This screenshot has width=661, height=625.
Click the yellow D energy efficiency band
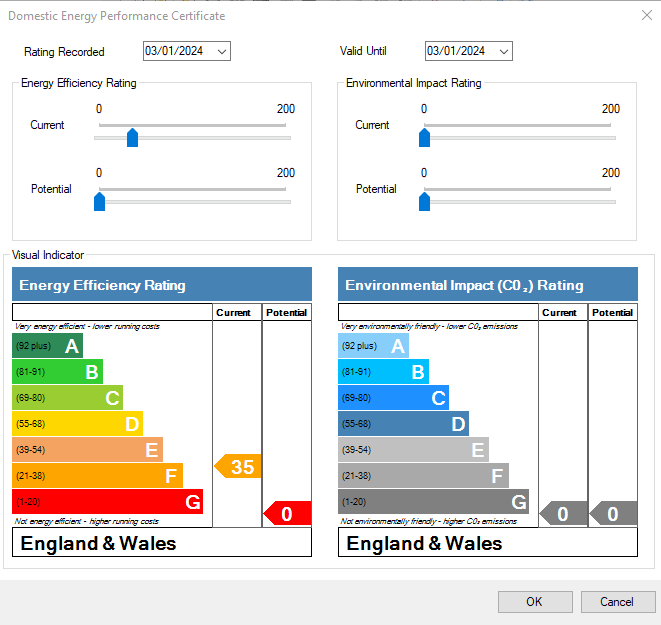tap(77, 424)
